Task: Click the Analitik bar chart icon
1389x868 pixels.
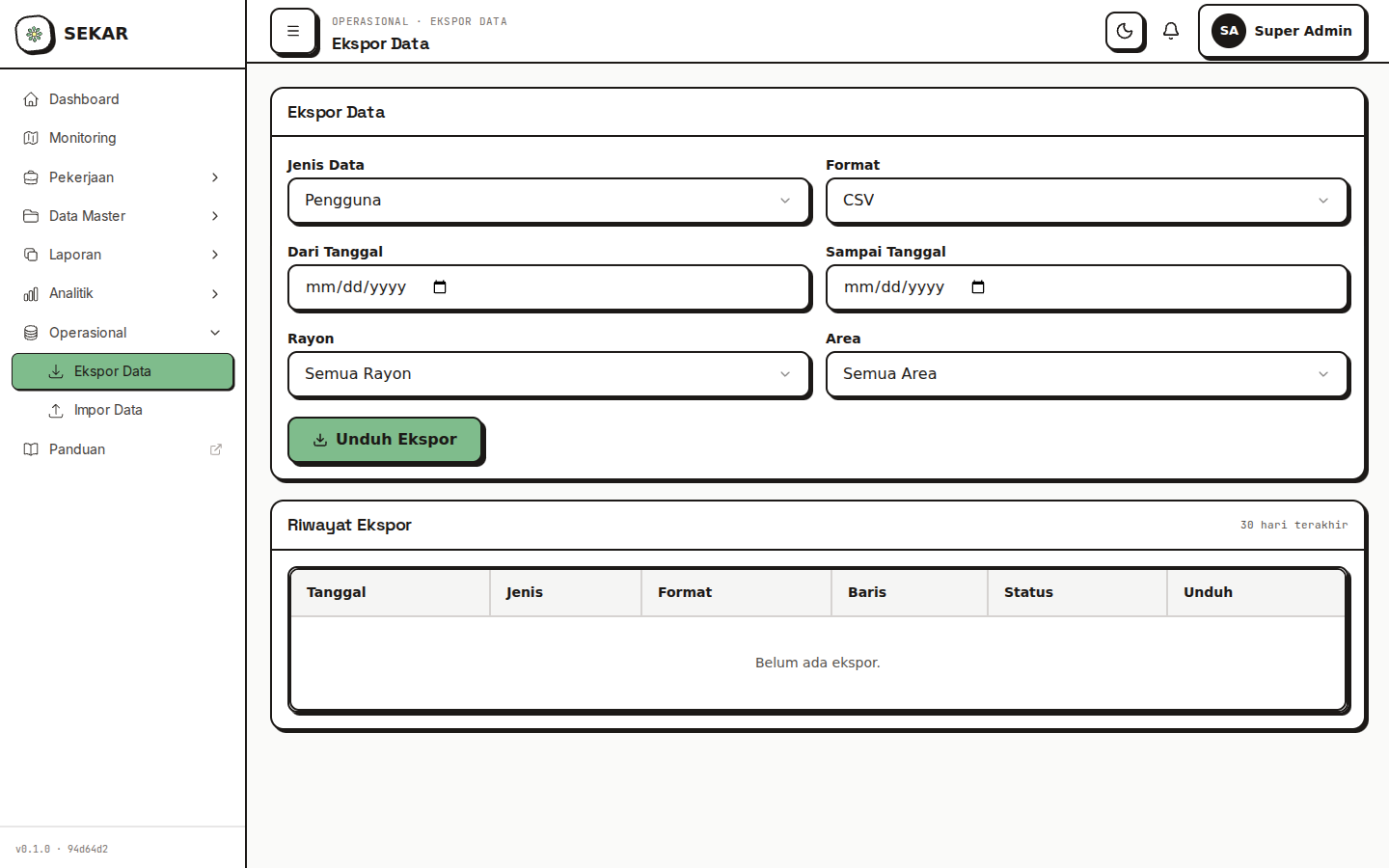Action: pos(31,293)
